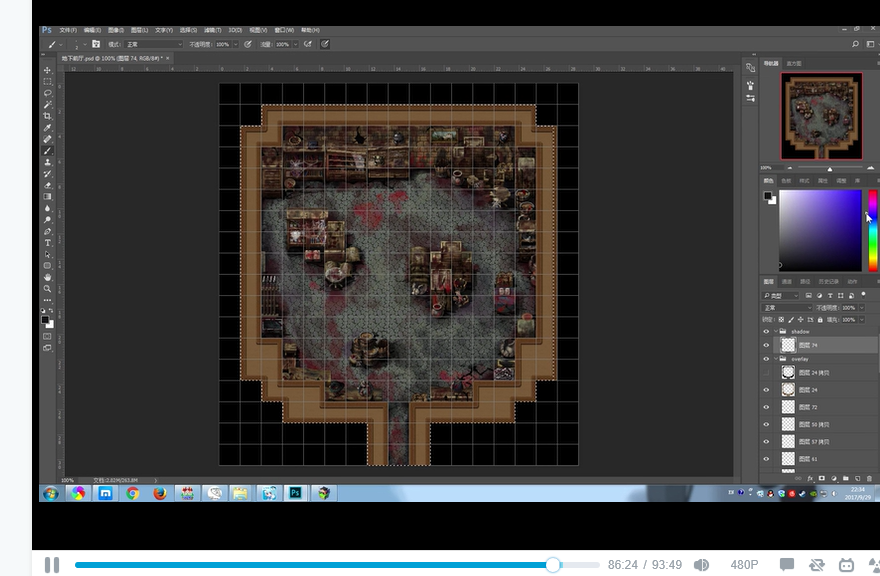Select the Horizontal Type tool
This screenshot has width=880, height=576.
pyautogui.click(x=48, y=243)
